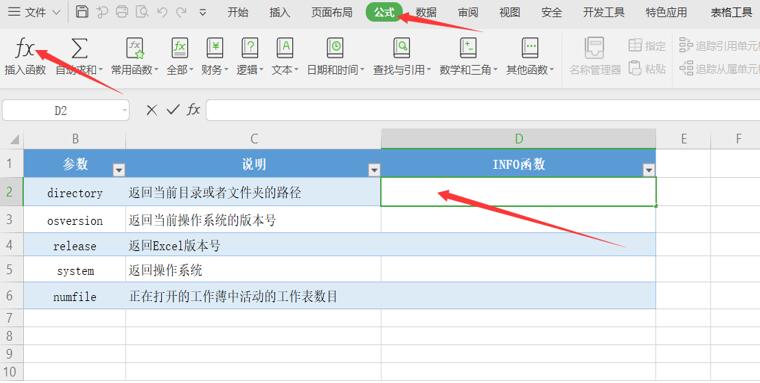Select column D header

[519, 139]
